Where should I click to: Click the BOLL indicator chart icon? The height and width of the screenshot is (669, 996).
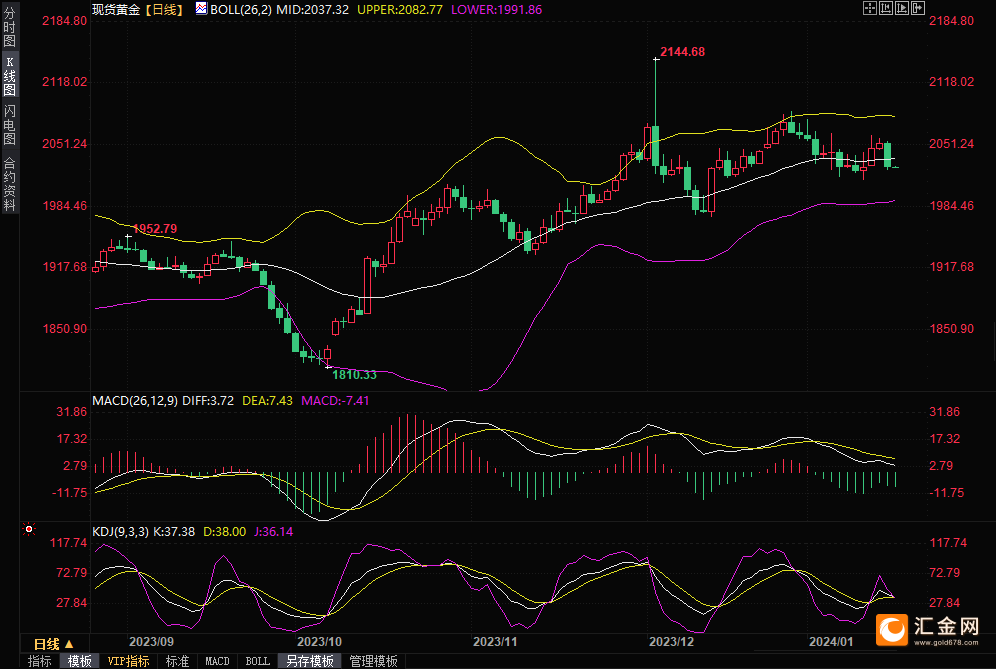pos(201,8)
